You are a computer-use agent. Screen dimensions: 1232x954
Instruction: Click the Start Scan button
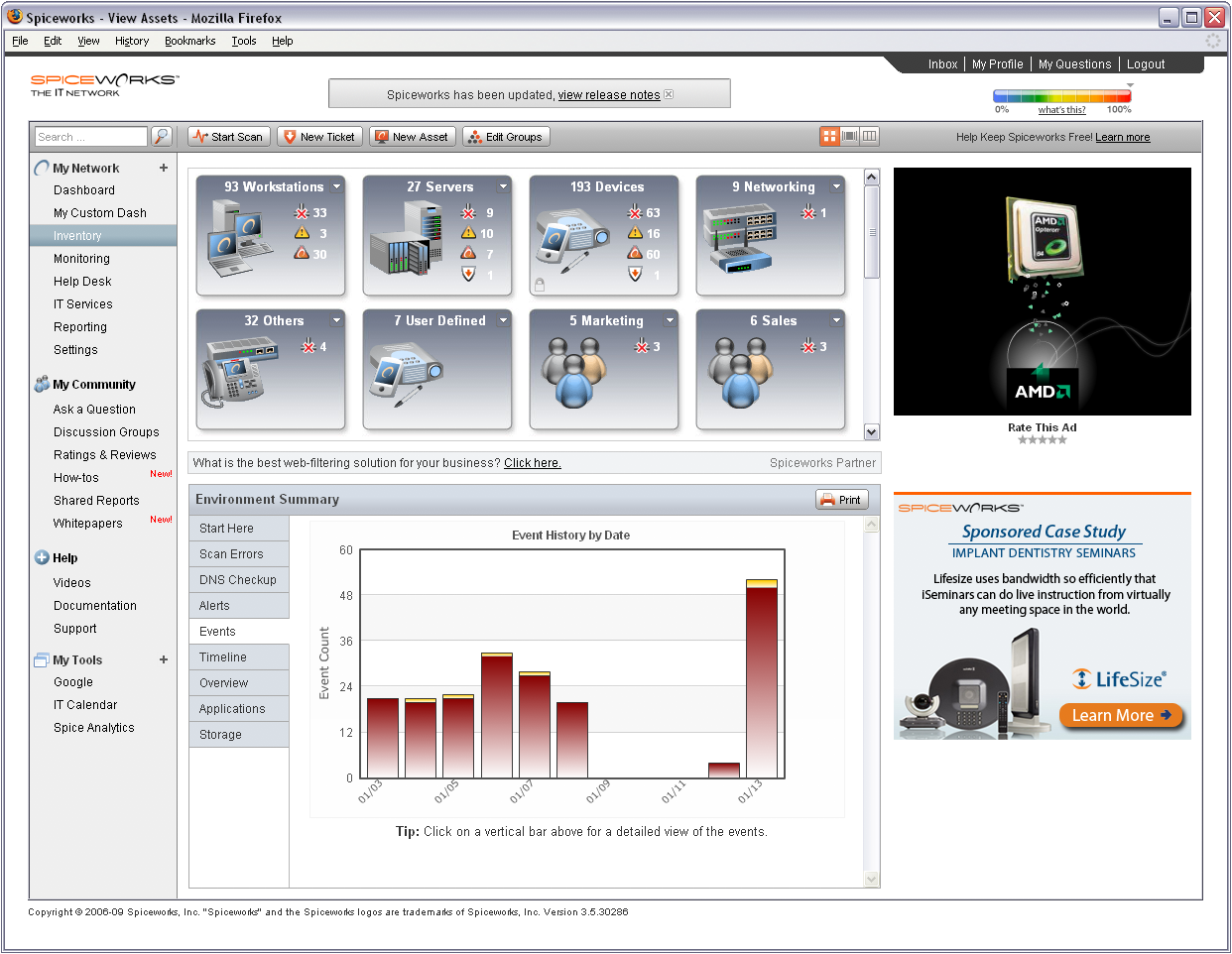click(228, 137)
